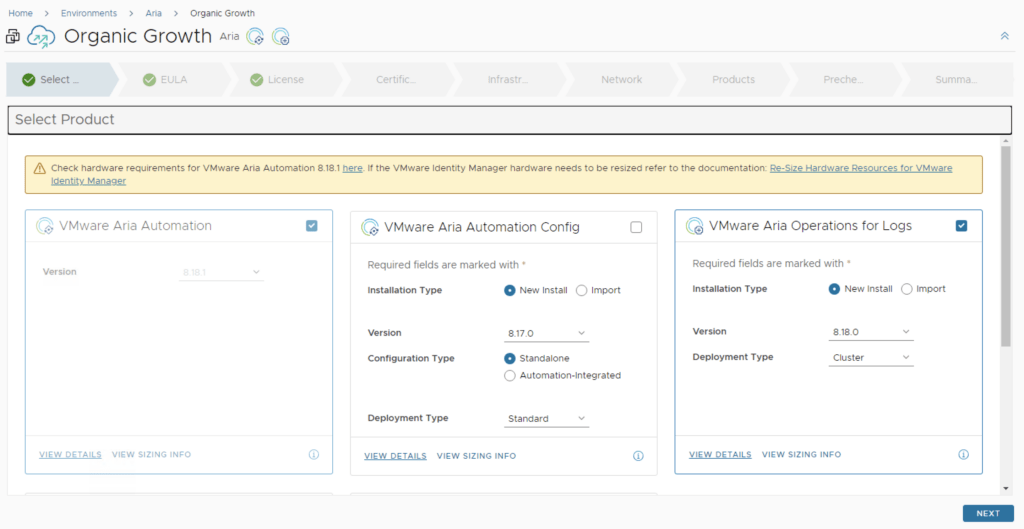Image resolution: width=1024 pixels, height=529 pixels.
Task: Select Import for Aria Automation Config
Action: point(582,290)
